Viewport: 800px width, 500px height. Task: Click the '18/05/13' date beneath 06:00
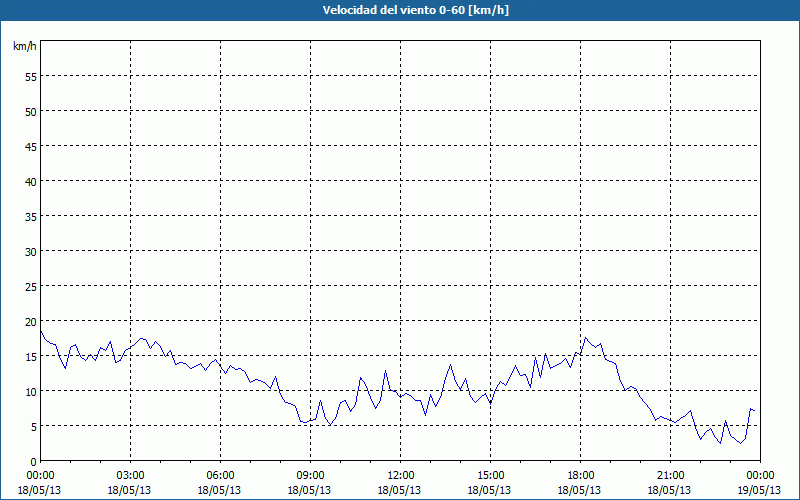pos(219,490)
